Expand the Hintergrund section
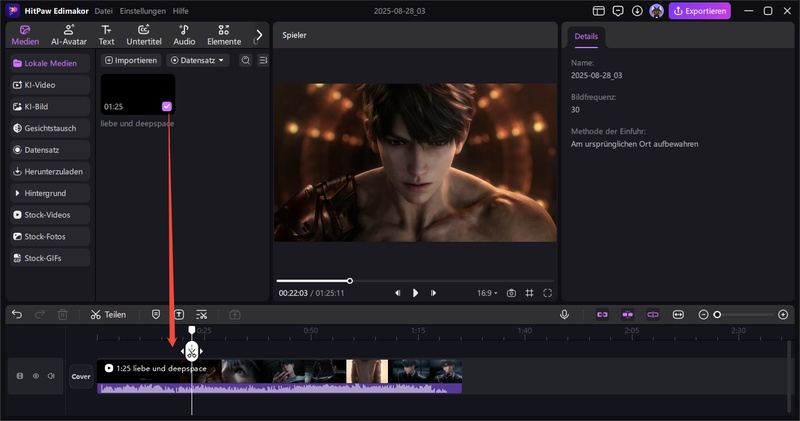800x421 pixels. point(50,193)
